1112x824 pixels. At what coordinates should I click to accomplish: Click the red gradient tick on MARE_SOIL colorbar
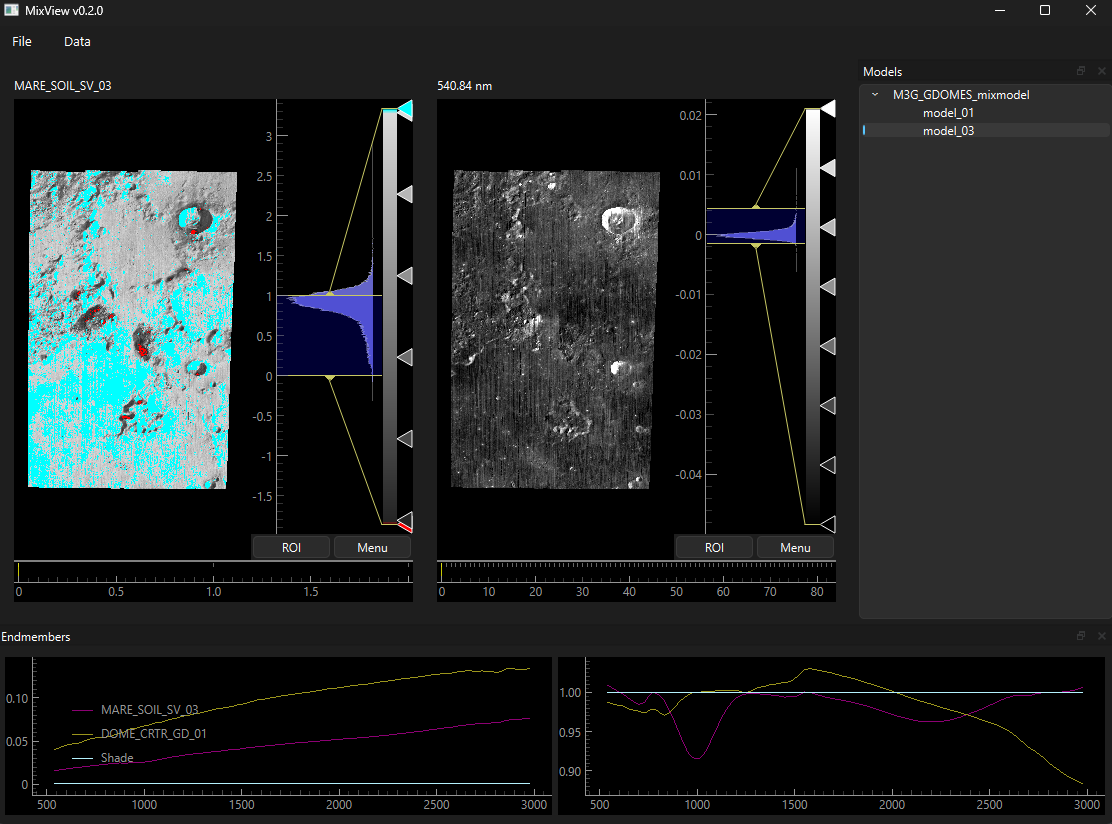click(x=405, y=526)
